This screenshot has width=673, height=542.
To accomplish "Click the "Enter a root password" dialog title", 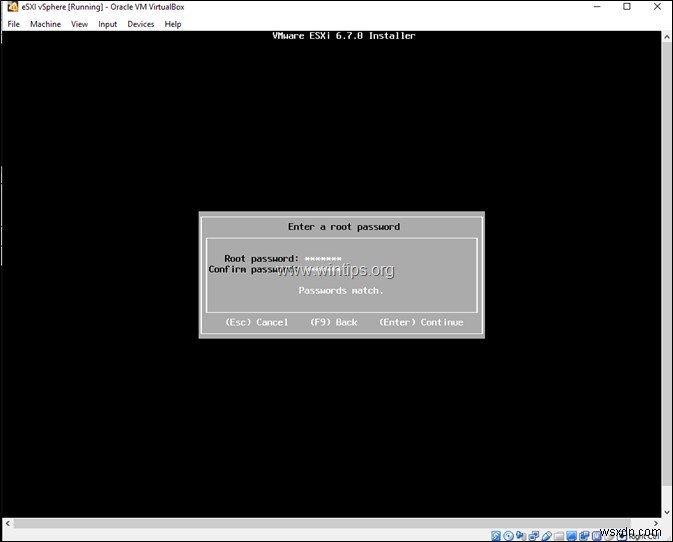I will point(344,227).
